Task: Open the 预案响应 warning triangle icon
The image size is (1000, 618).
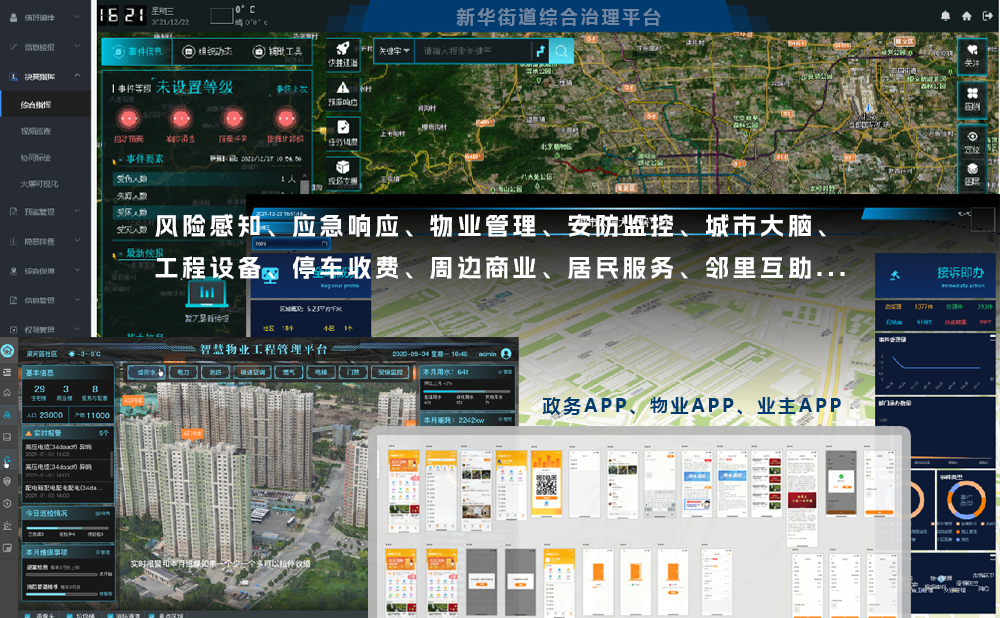Action: pyautogui.click(x=343, y=92)
